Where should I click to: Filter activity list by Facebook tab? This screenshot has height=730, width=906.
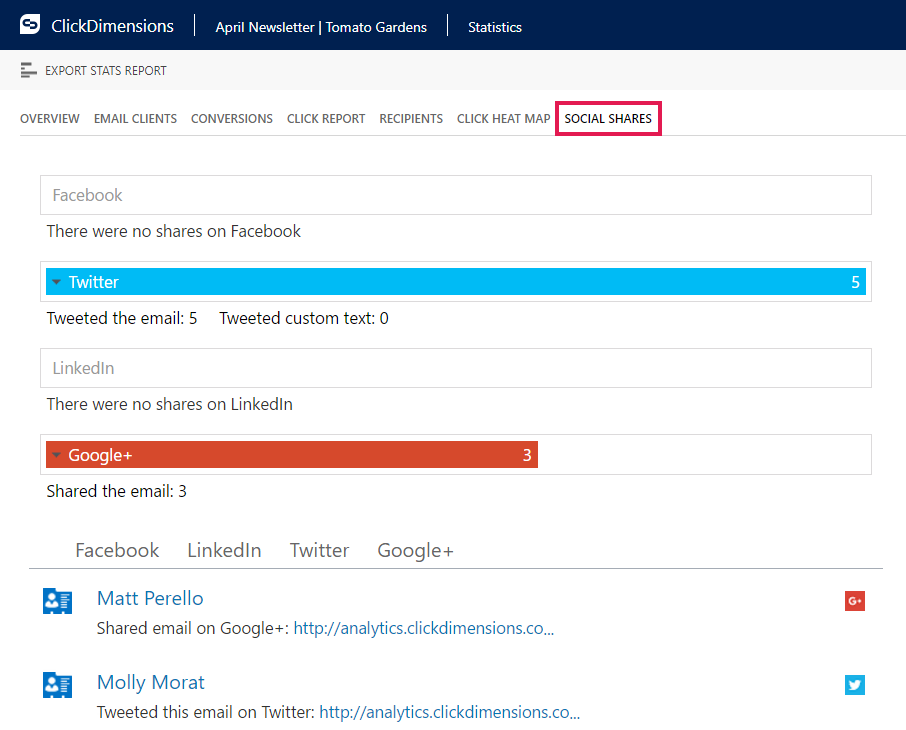(117, 550)
